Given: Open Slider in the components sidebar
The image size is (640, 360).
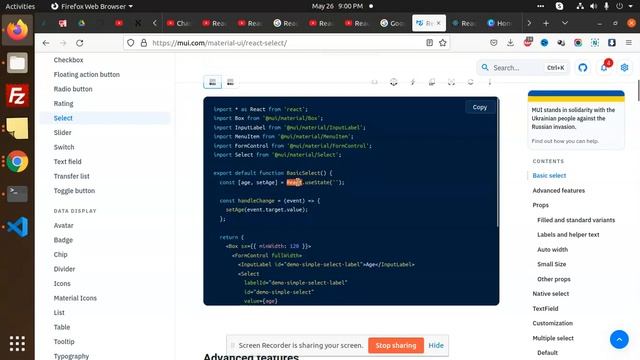Looking at the screenshot, I should coord(62,133).
